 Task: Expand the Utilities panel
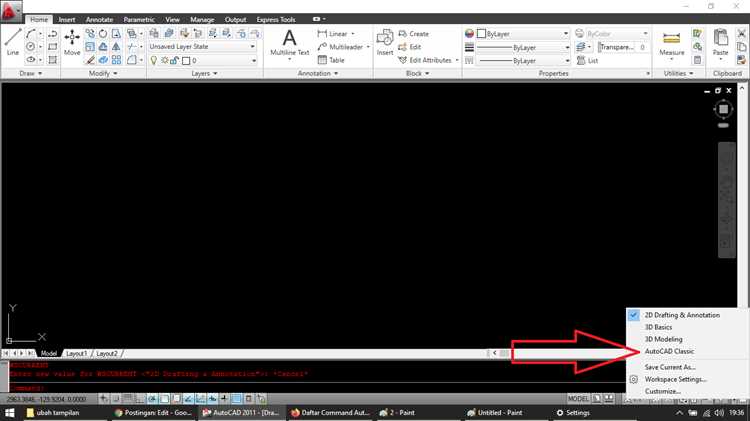tap(678, 74)
